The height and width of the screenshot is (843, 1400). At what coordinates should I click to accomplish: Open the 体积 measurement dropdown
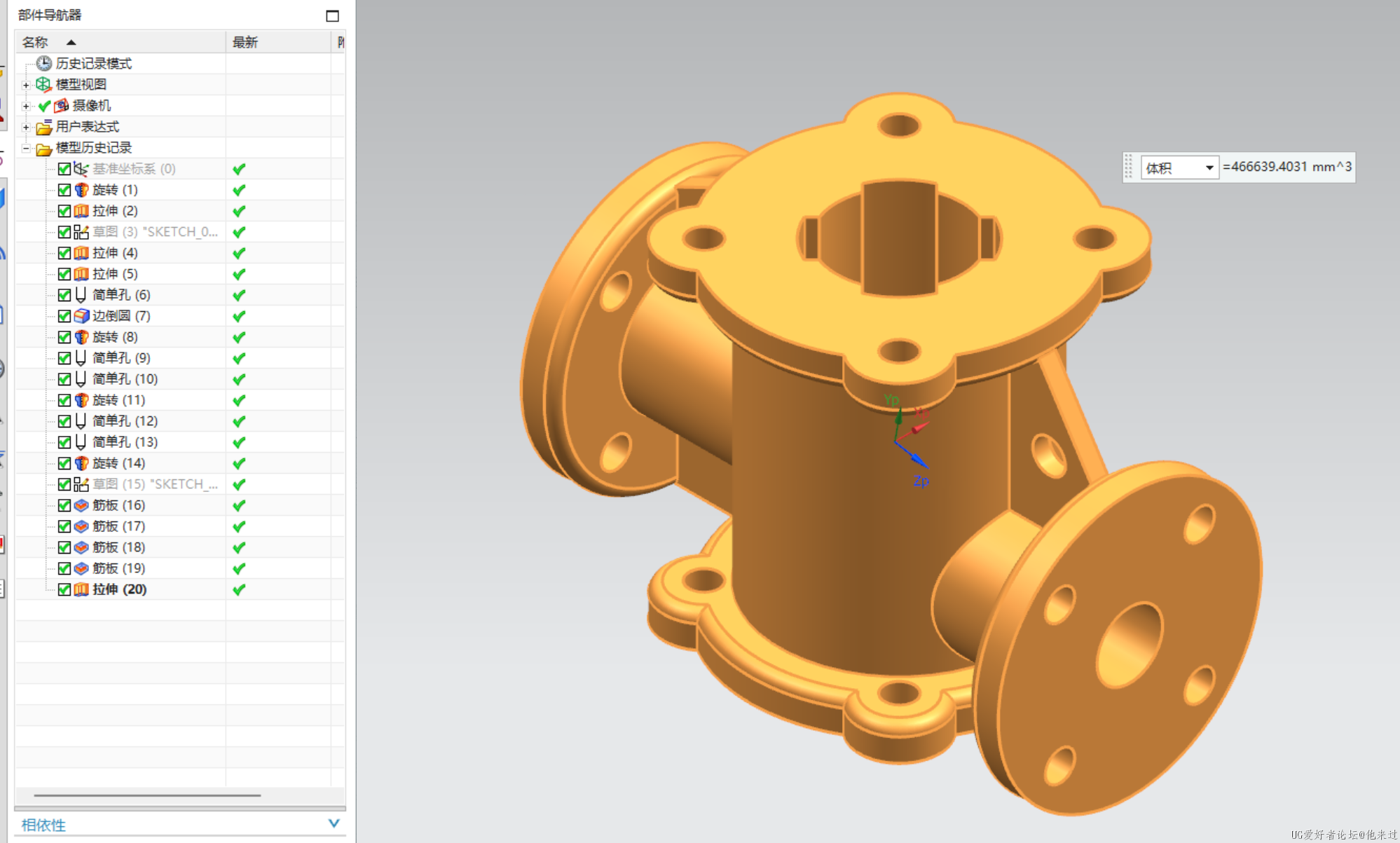[1209, 167]
